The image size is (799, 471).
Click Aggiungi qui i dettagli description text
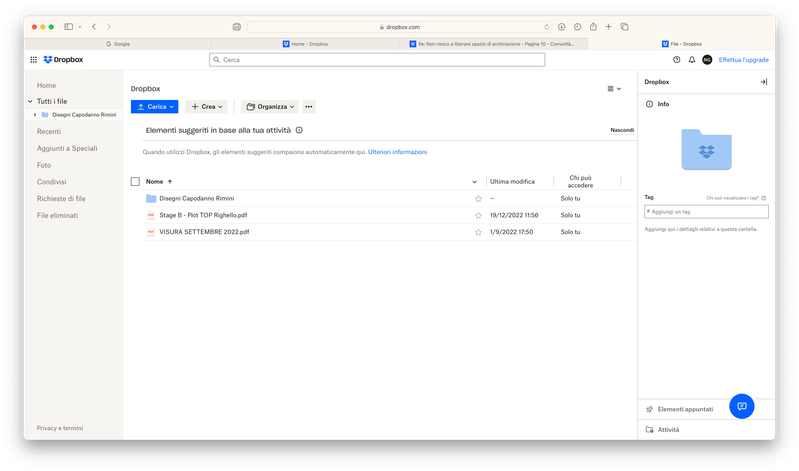coord(701,229)
